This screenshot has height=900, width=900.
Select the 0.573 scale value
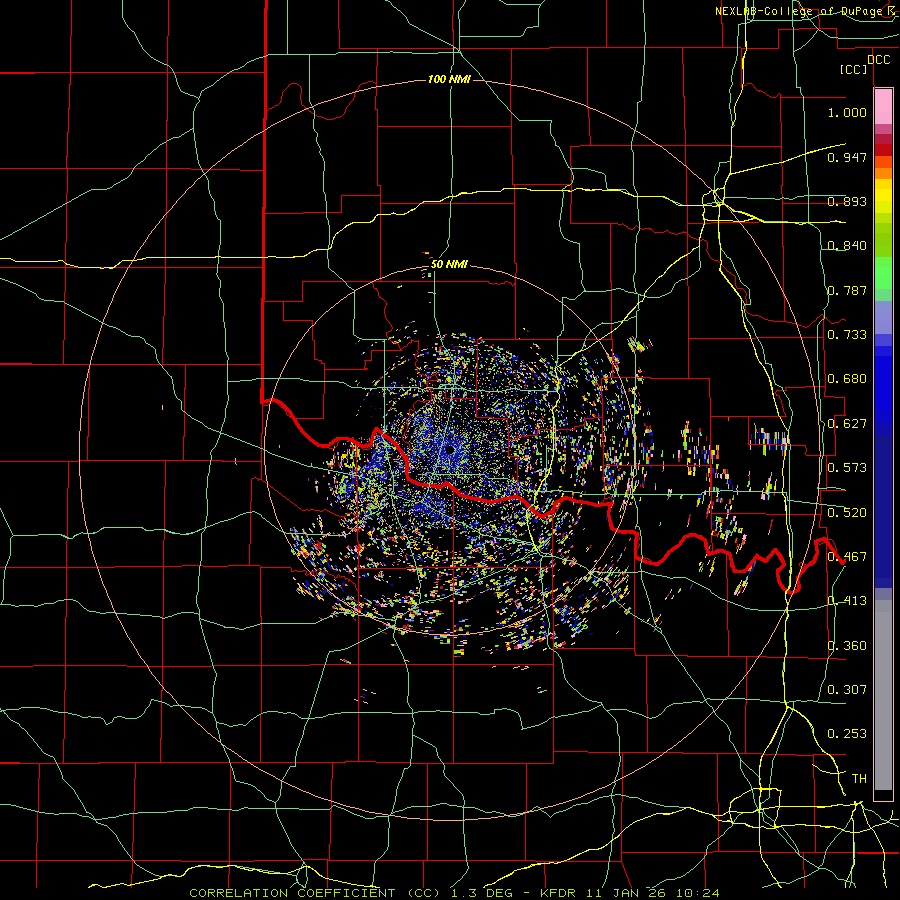pyautogui.click(x=847, y=468)
